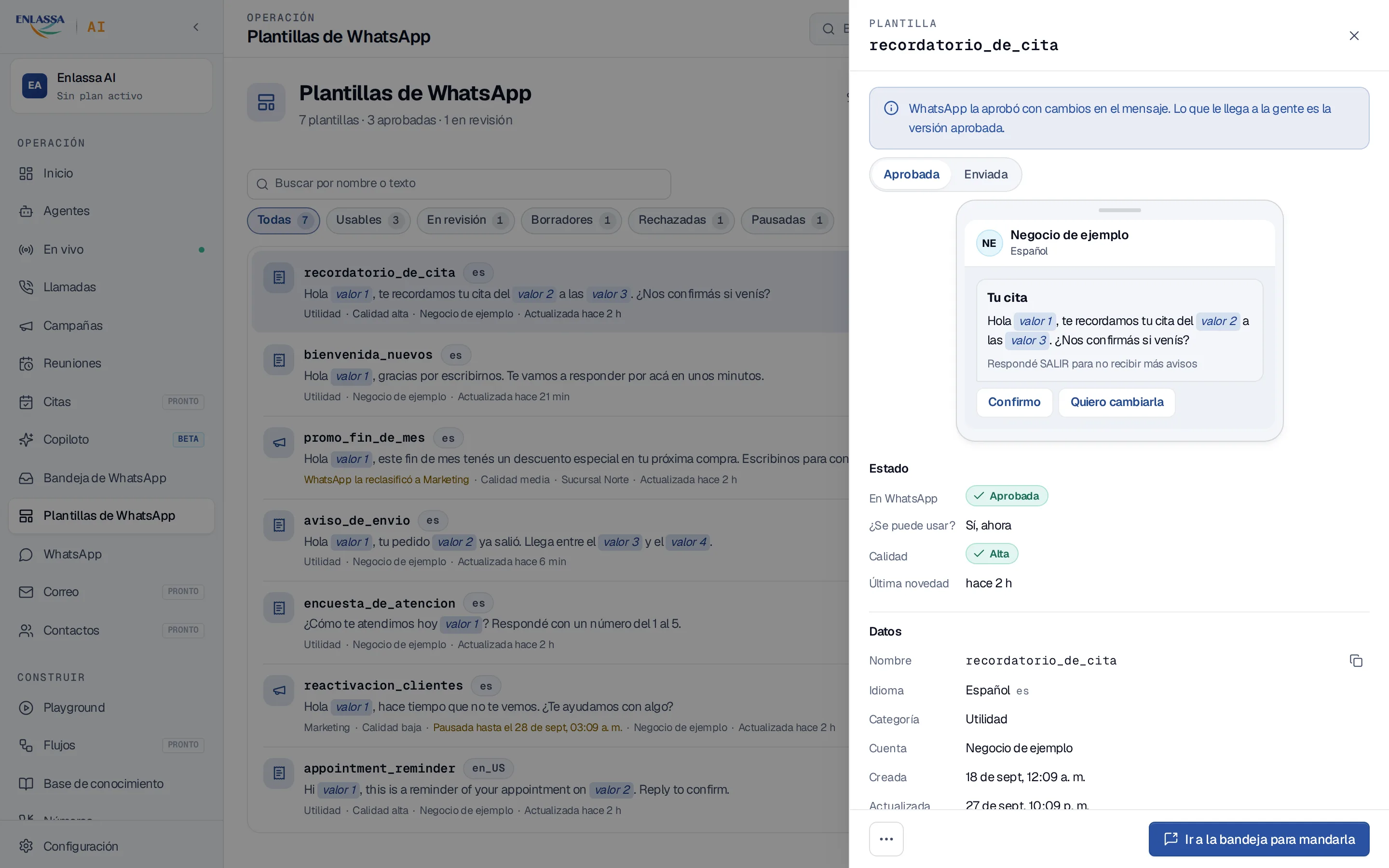This screenshot has height=868, width=1389.
Task: Filter by Rechazadas templates
Action: 681,220
